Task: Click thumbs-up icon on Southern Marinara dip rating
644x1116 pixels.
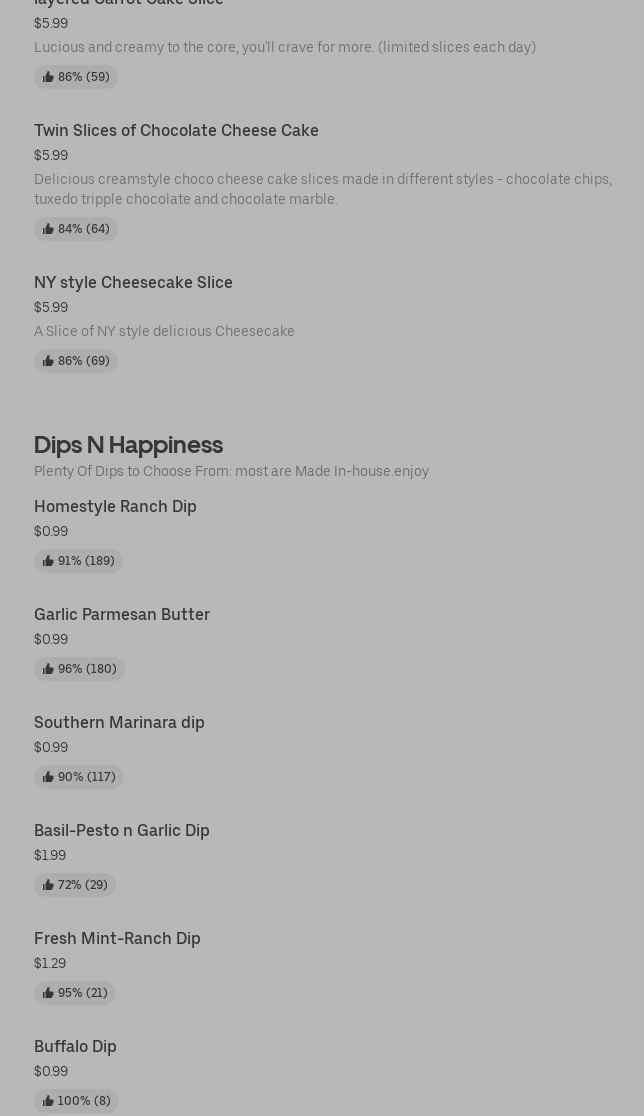Action: click(48, 777)
